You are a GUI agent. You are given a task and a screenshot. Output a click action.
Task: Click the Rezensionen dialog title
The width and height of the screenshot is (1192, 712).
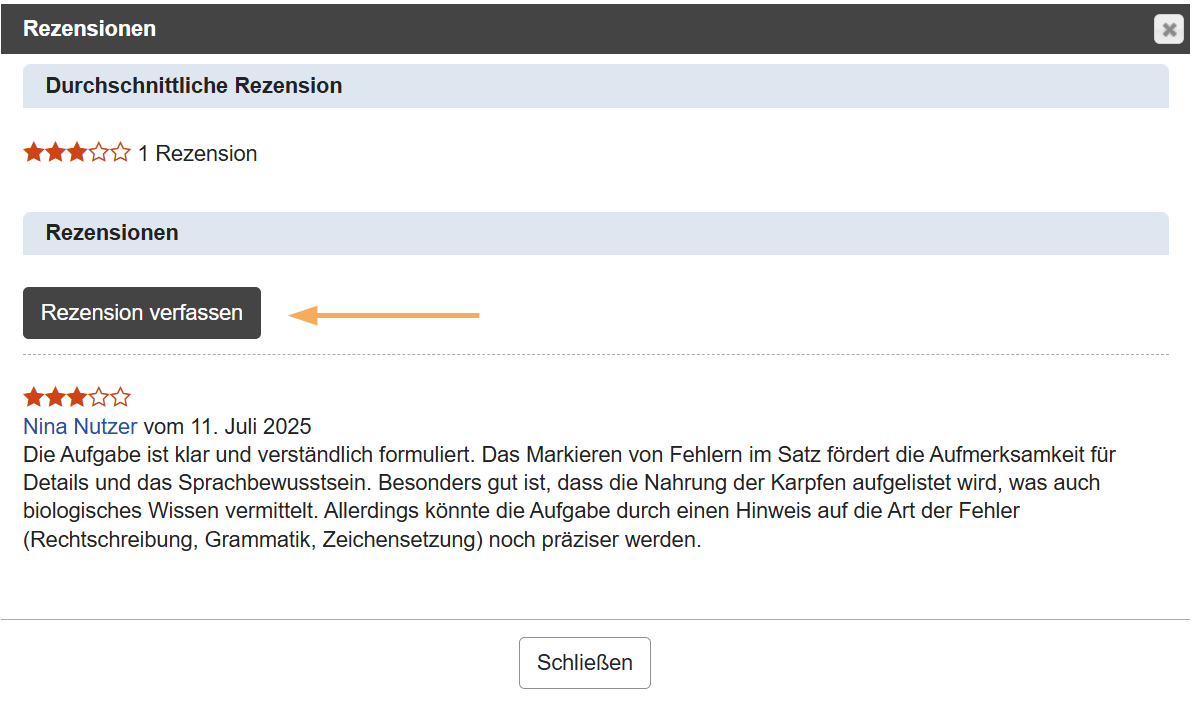[89, 29]
